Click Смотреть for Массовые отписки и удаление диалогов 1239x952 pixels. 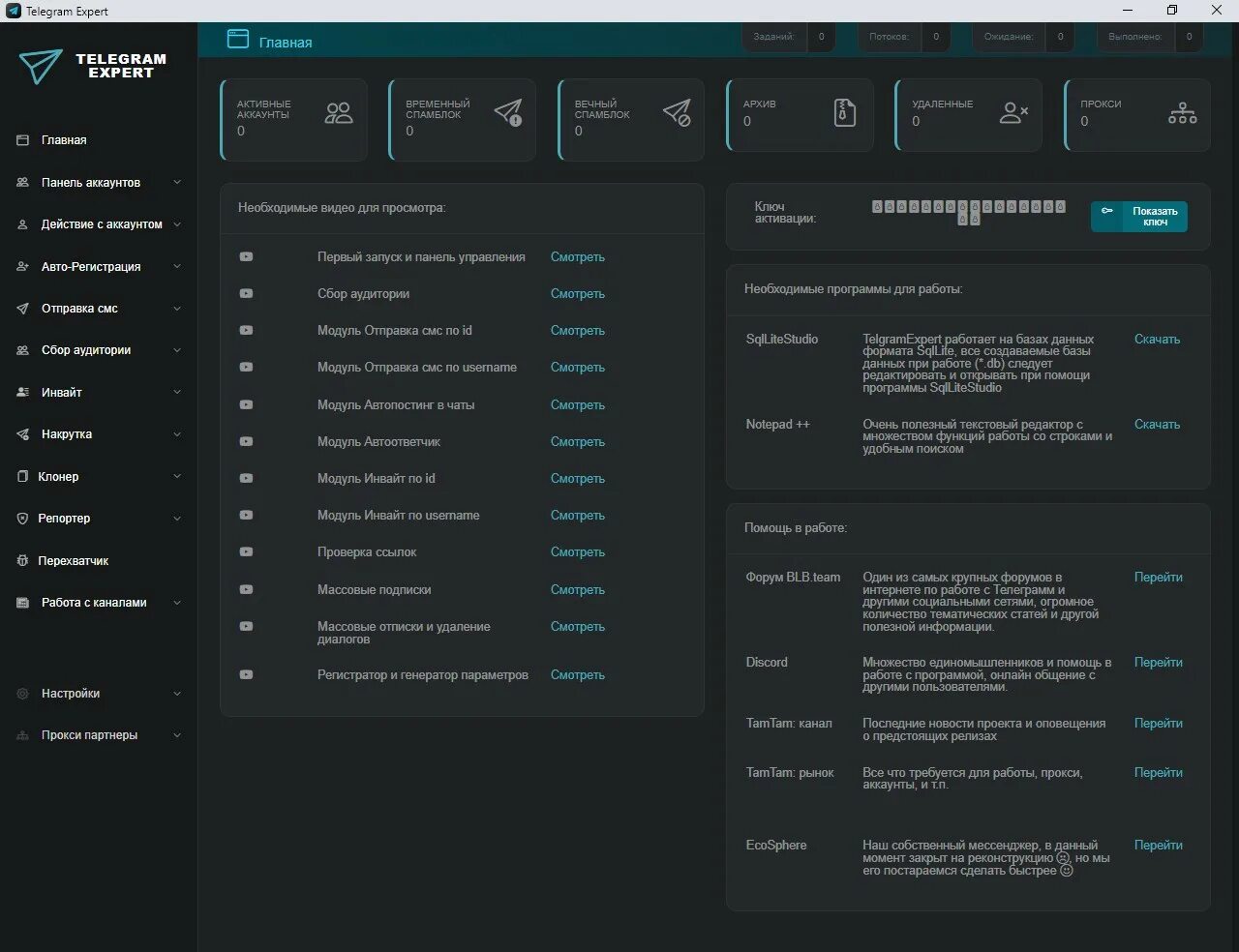(x=578, y=627)
